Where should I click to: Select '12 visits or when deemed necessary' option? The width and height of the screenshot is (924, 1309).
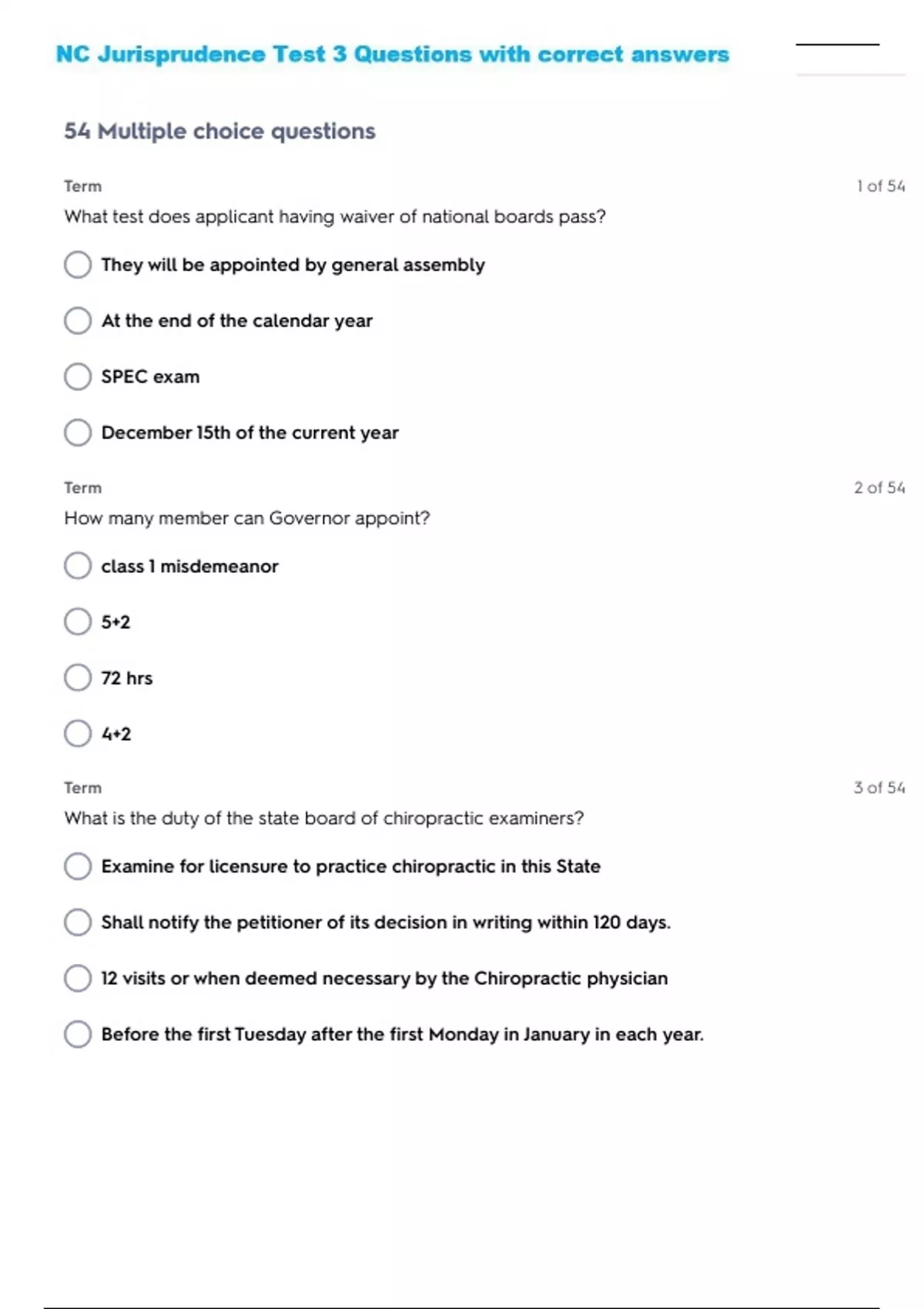pos(78,978)
